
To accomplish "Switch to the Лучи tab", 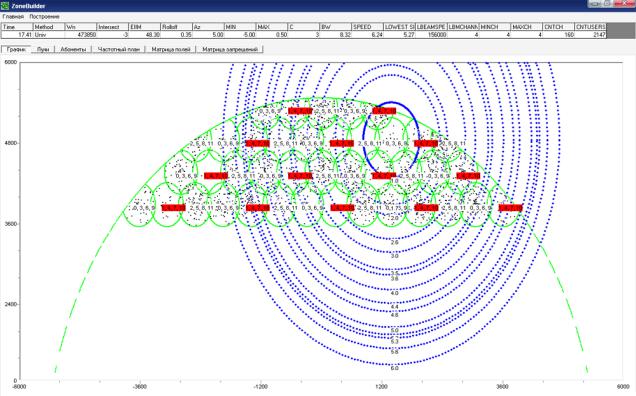I will pos(43,49).
